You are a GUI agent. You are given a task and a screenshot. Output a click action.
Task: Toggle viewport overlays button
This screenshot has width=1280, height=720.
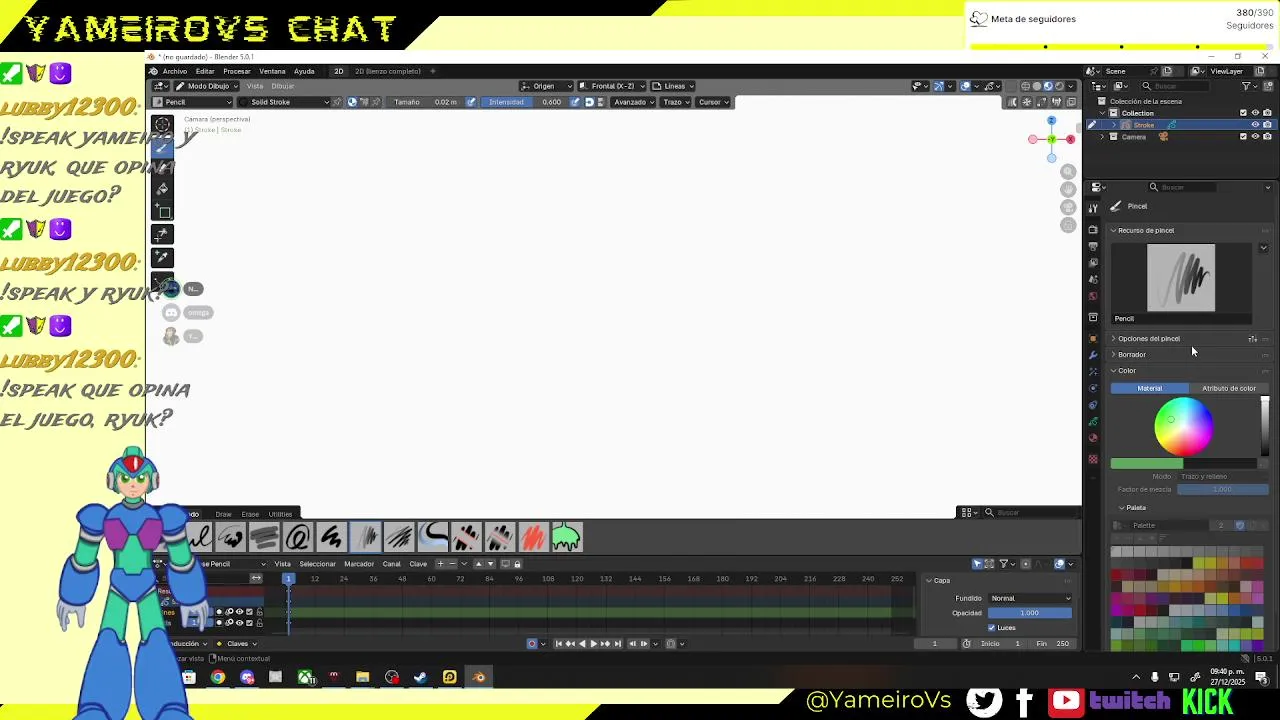click(x=965, y=86)
